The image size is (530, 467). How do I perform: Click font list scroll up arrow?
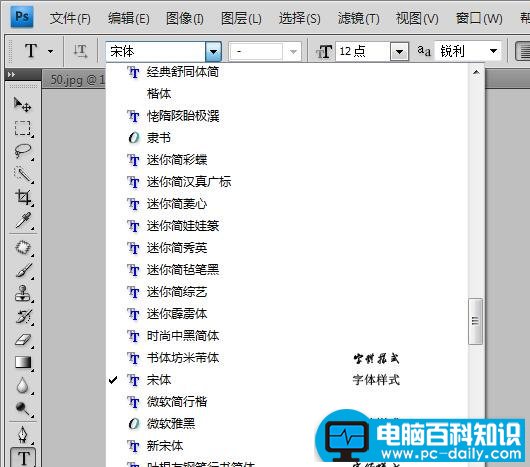476,72
